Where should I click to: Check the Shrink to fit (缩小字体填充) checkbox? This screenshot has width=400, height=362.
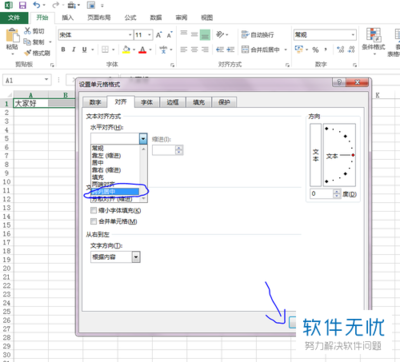[x=93, y=210]
